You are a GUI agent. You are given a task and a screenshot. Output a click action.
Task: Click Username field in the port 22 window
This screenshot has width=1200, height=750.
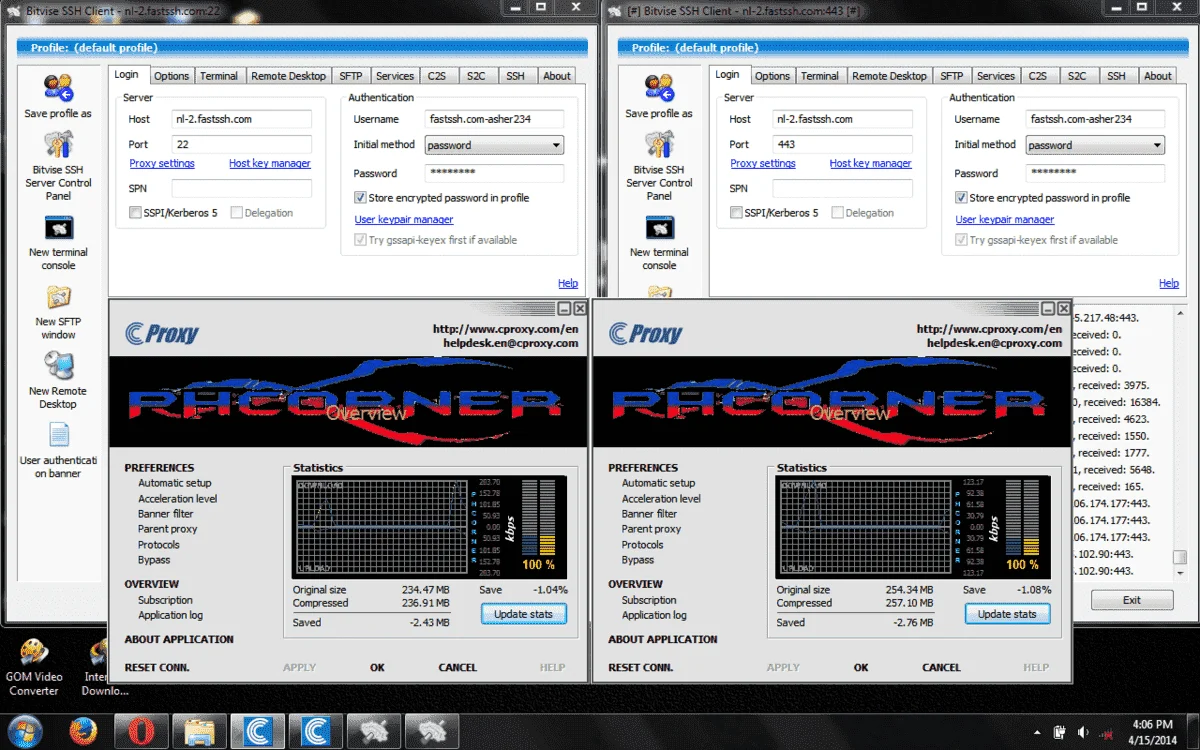tap(494, 119)
